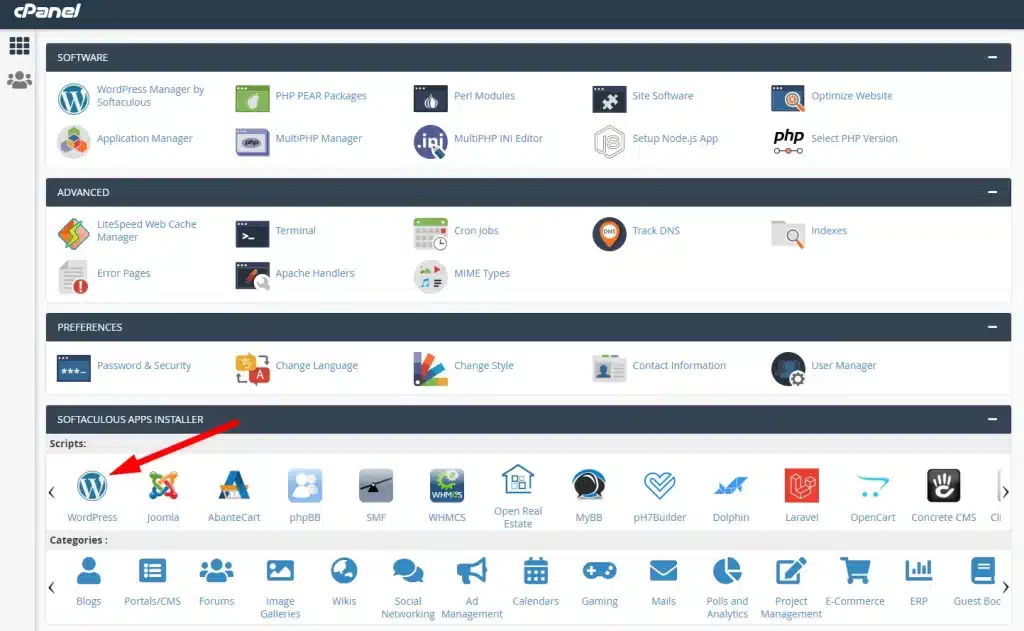The image size is (1024, 631).
Task: Open the MultiPHP INI Editor icon
Action: click(430, 140)
